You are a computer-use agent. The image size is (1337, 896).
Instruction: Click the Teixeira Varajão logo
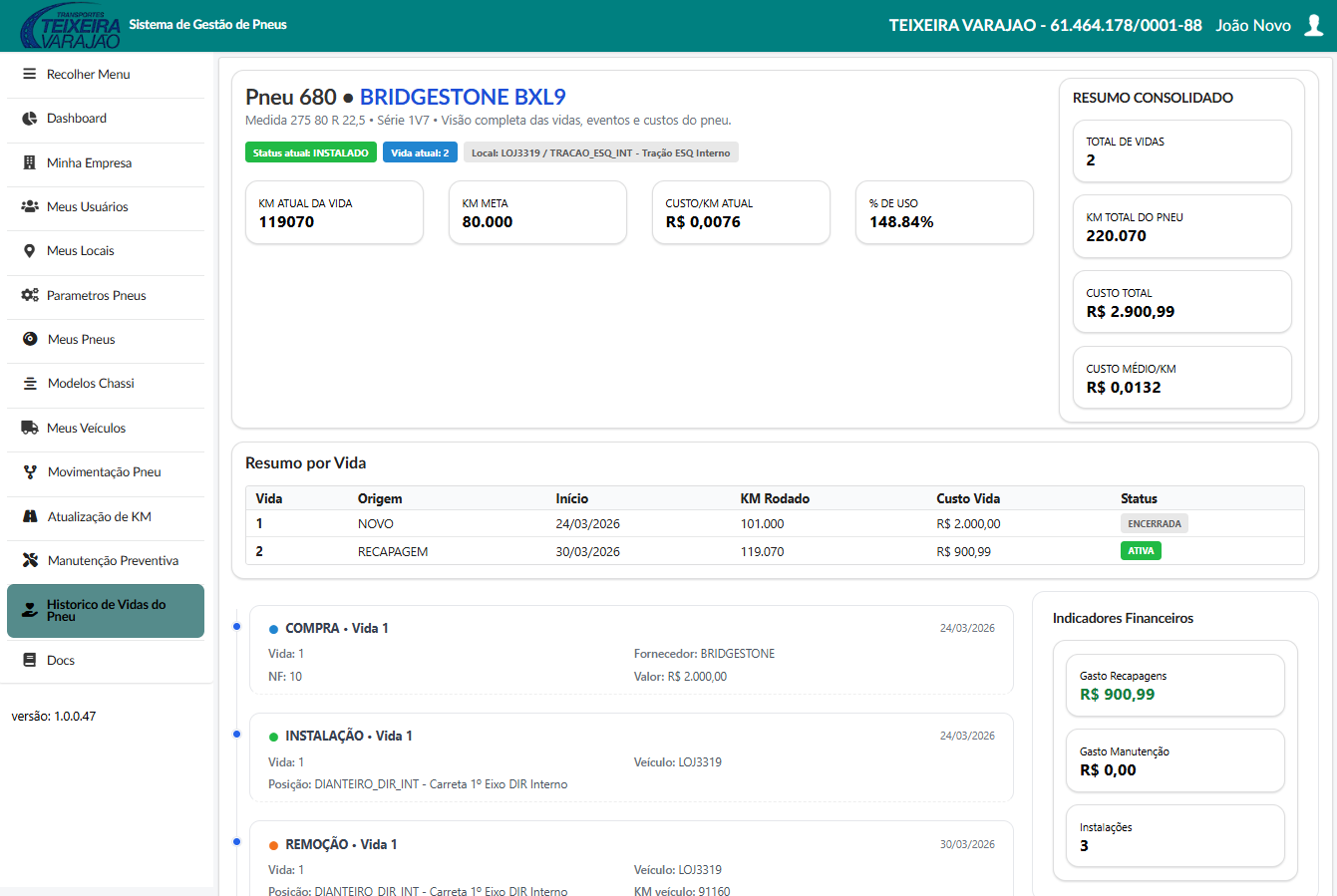coord(71,26)
